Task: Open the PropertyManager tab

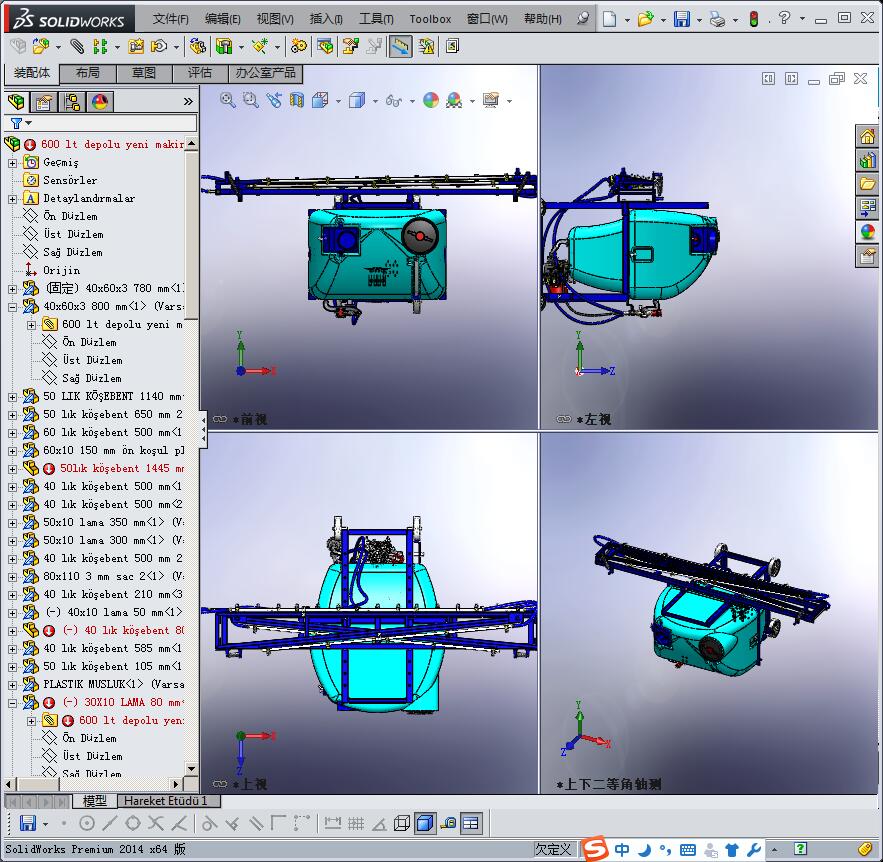Action: [x=43, y=102]
